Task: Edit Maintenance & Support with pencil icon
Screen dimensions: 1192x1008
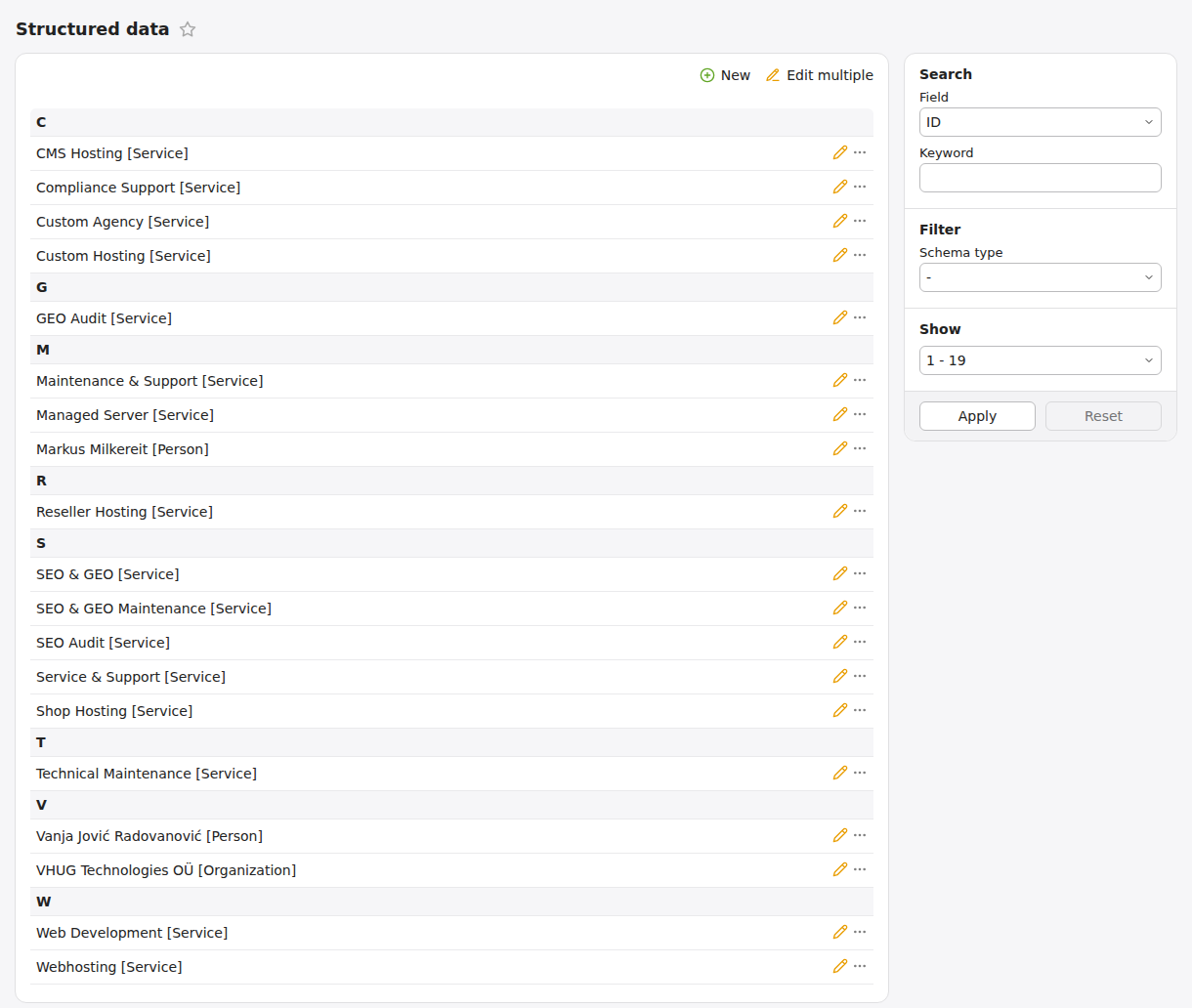Action: pos(840,380)
